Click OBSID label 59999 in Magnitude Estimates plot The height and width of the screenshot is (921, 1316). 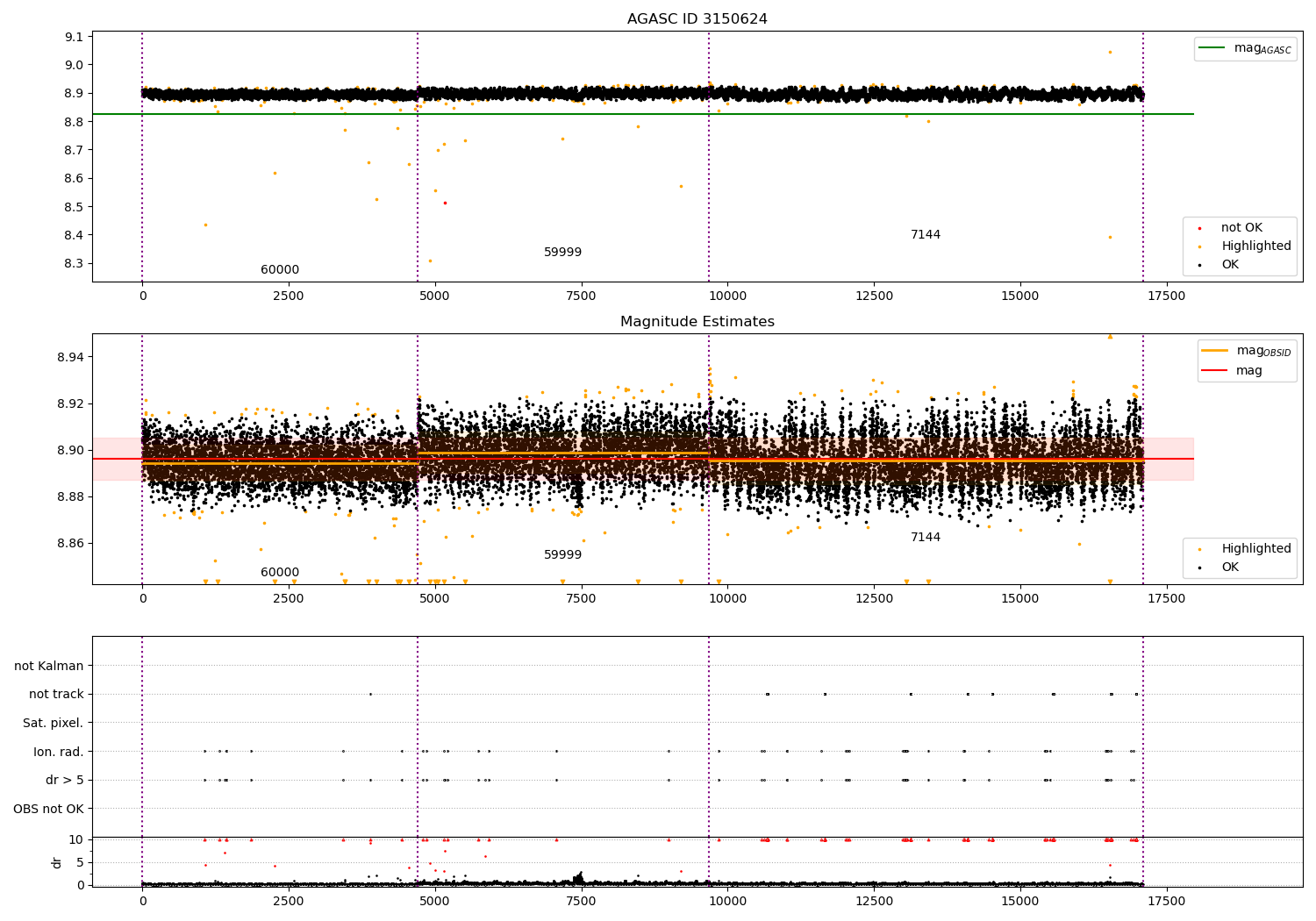click(562, 555)
